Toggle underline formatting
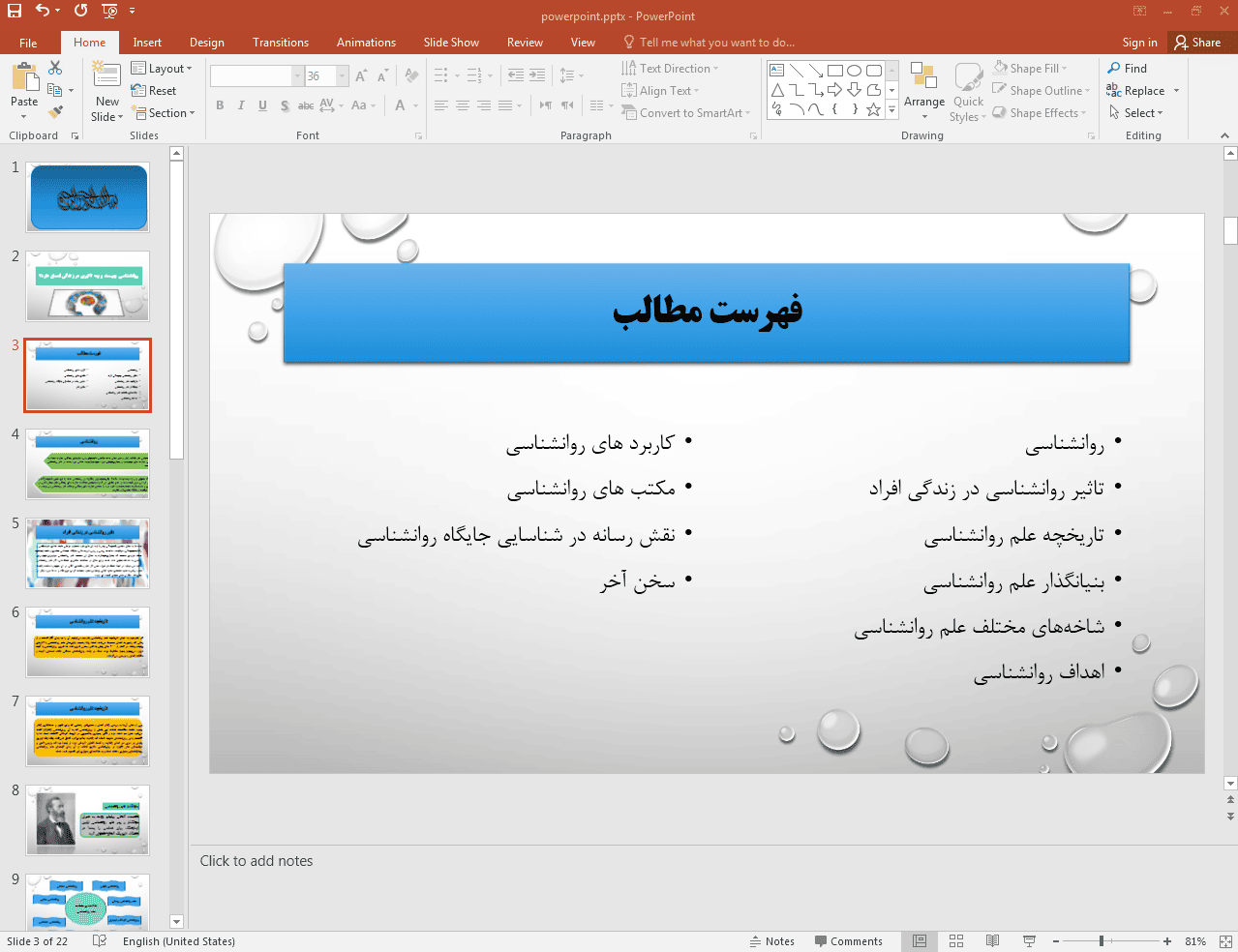The height and width of the screenshot is (952, 1238). 262,105
